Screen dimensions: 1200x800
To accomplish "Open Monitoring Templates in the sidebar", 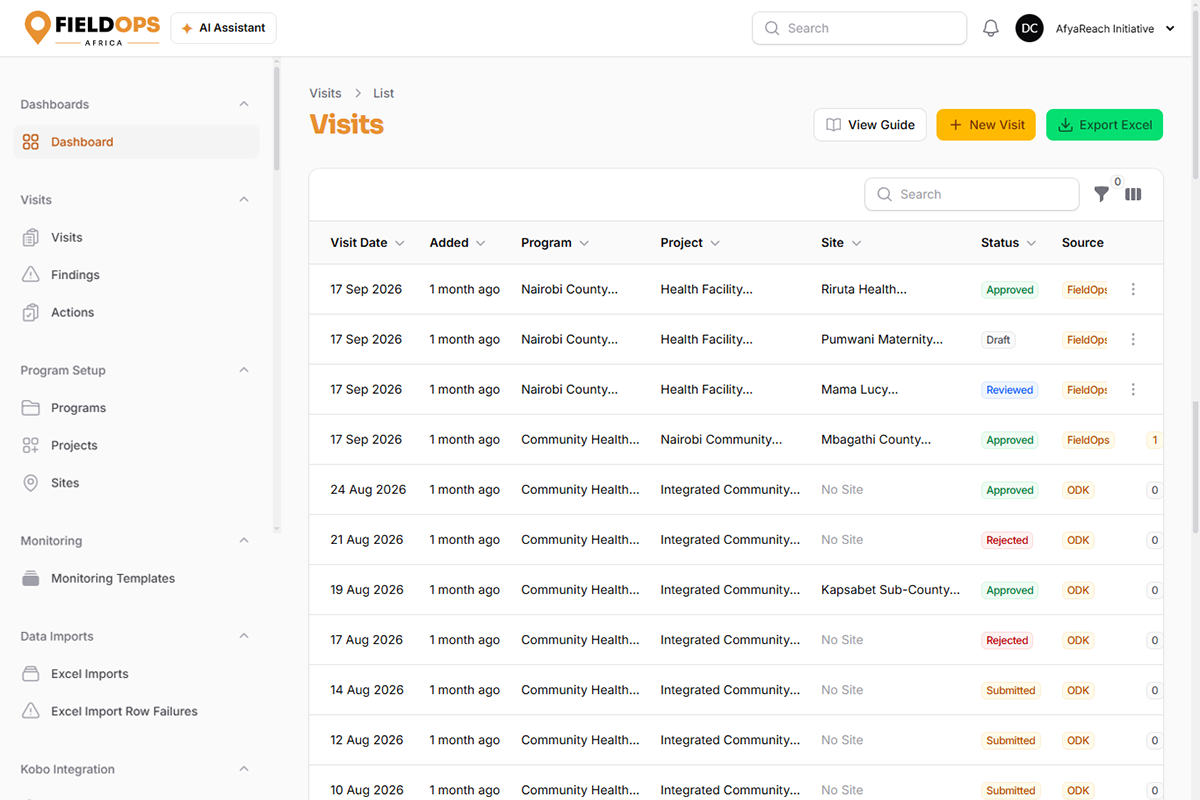I will 137,579.
